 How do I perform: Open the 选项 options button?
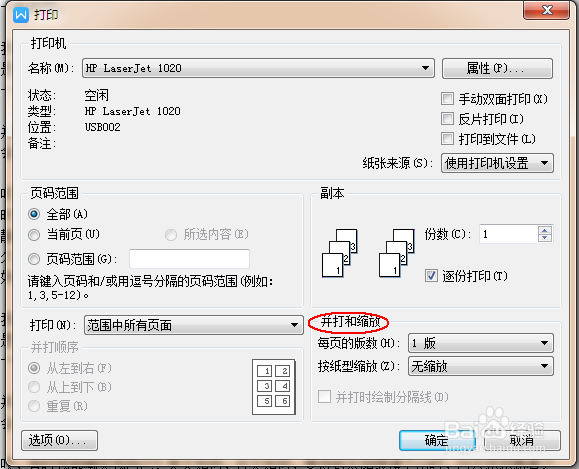(59, 440)
